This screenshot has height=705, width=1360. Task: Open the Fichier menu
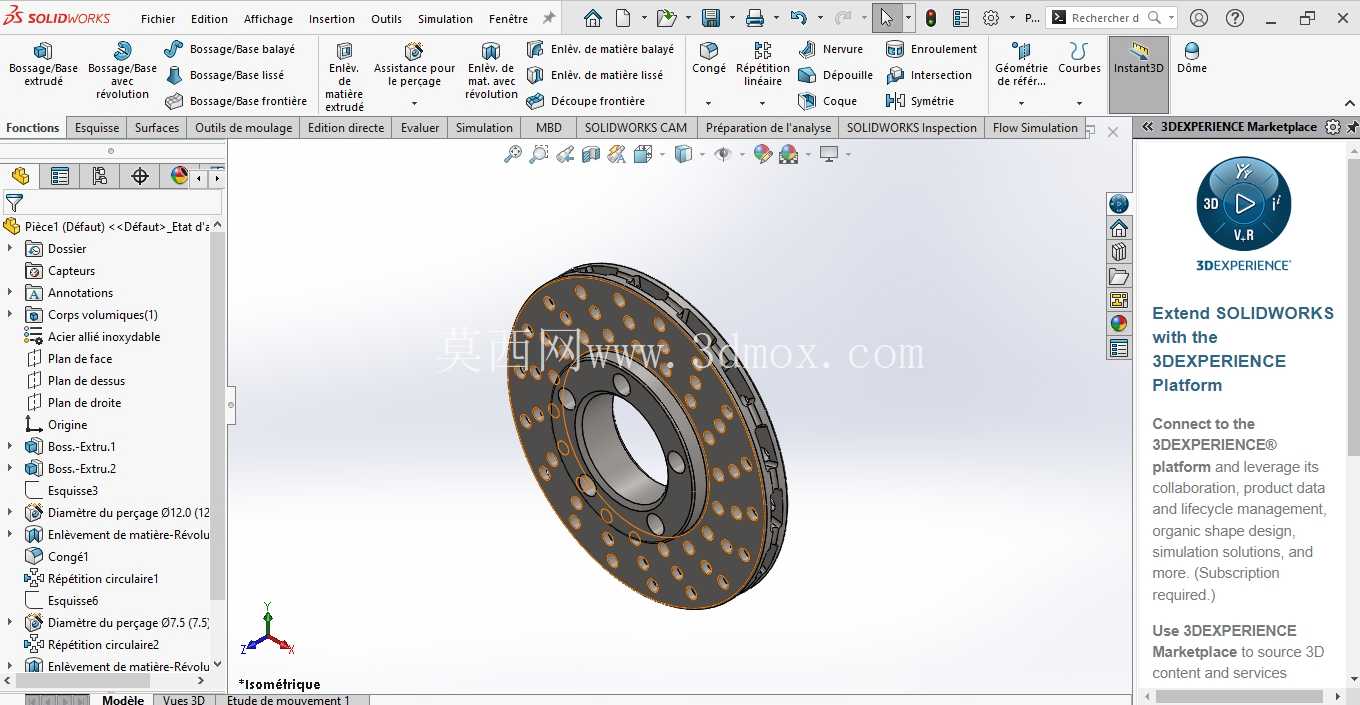click(158, 19)
